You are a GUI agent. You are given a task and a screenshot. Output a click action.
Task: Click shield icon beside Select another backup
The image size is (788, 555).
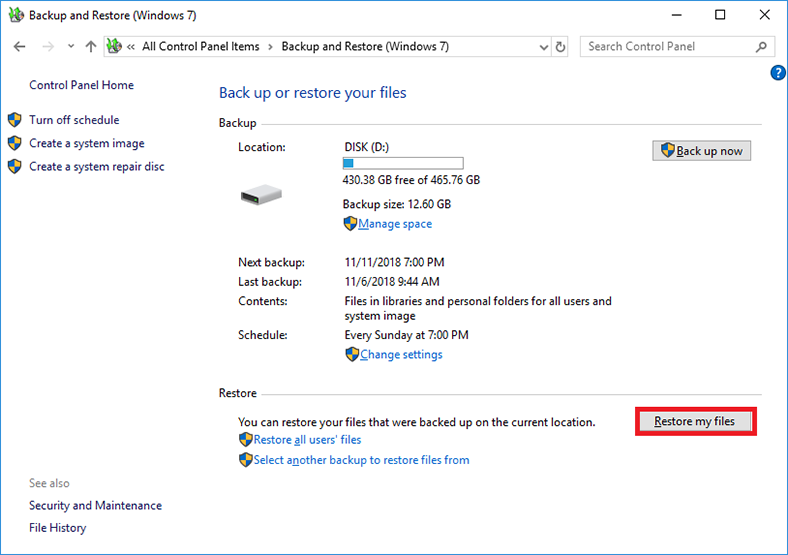[x=245, y=460]
